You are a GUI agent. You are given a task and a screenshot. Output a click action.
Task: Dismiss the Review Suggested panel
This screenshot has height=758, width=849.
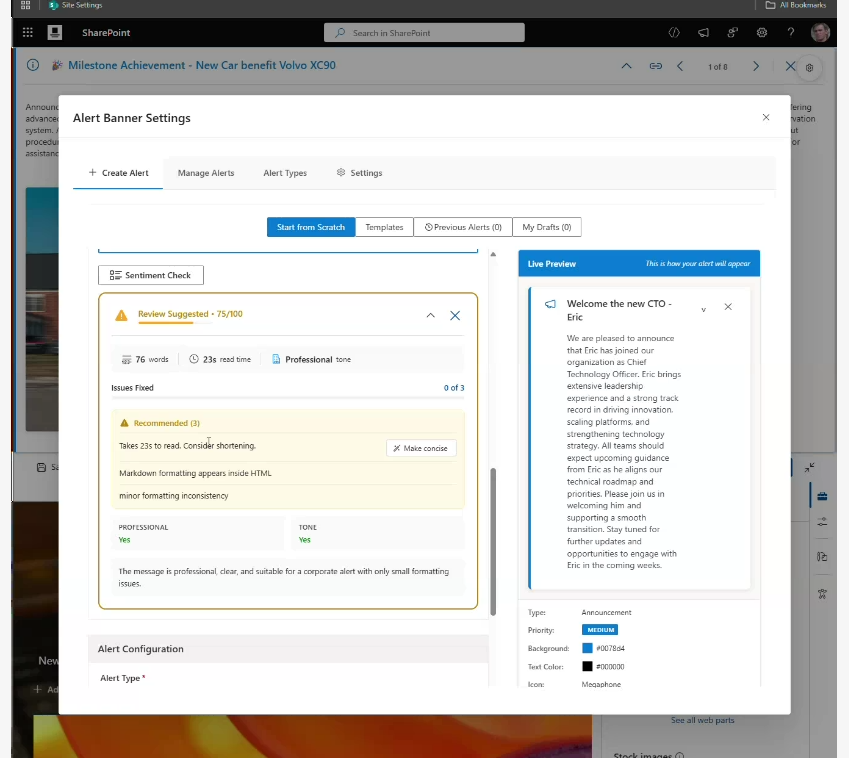pyautogui.click(x=455, y=315)
